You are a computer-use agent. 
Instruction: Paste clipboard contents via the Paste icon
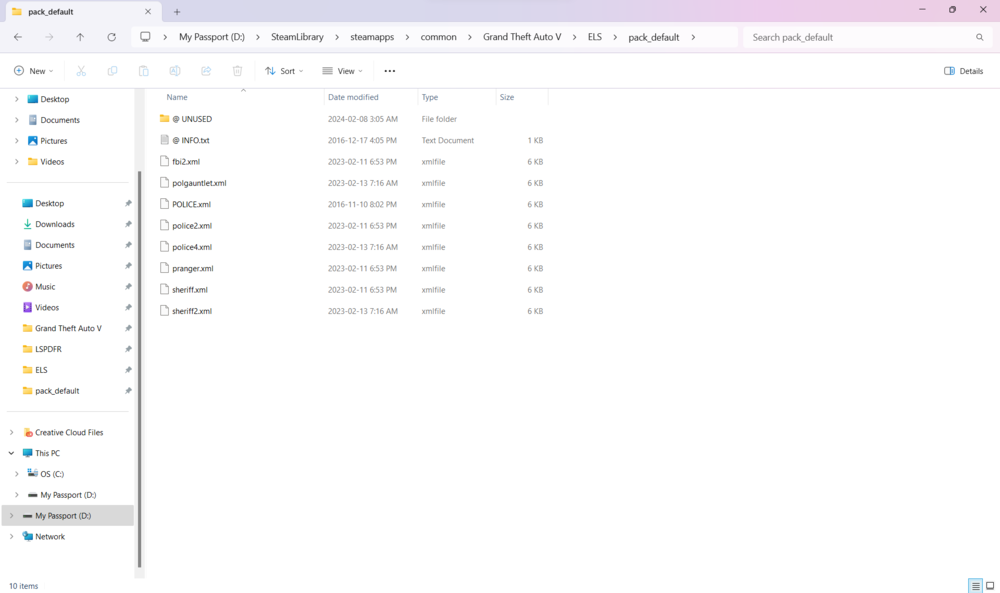[143, 71]
